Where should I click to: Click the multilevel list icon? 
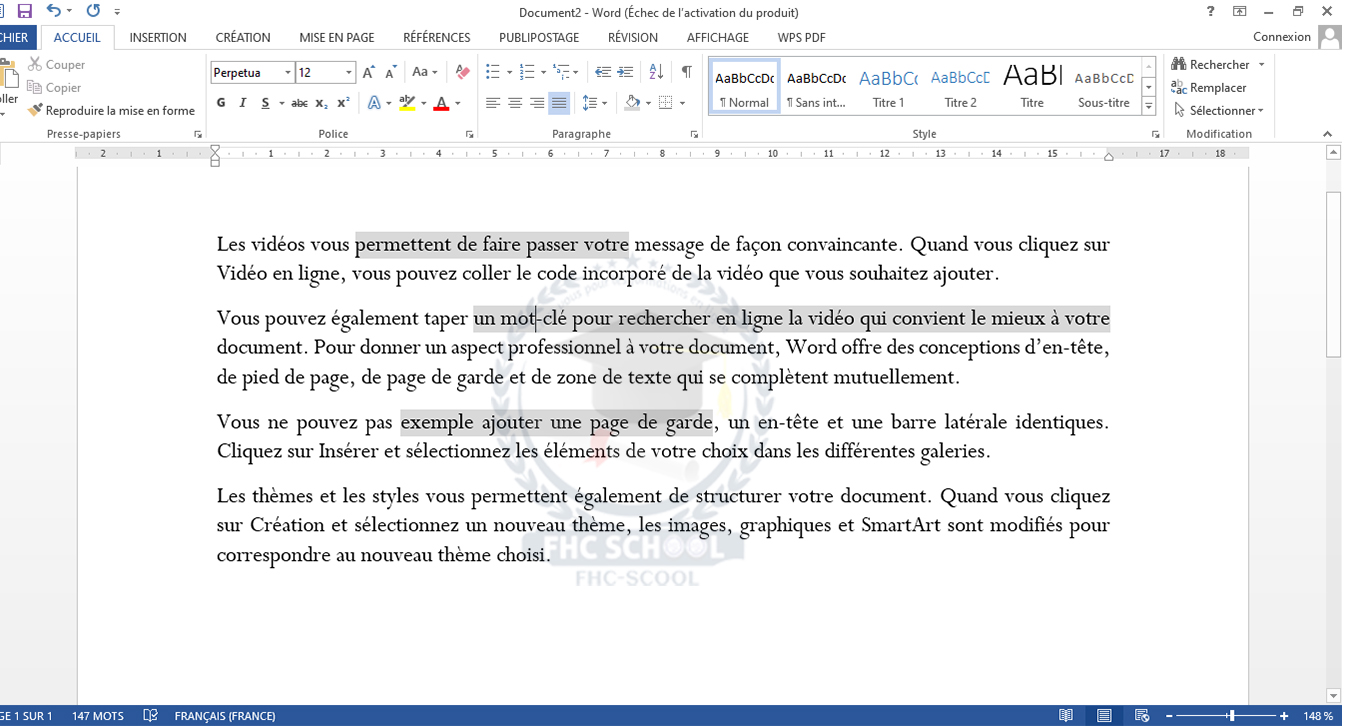[560, 72]
